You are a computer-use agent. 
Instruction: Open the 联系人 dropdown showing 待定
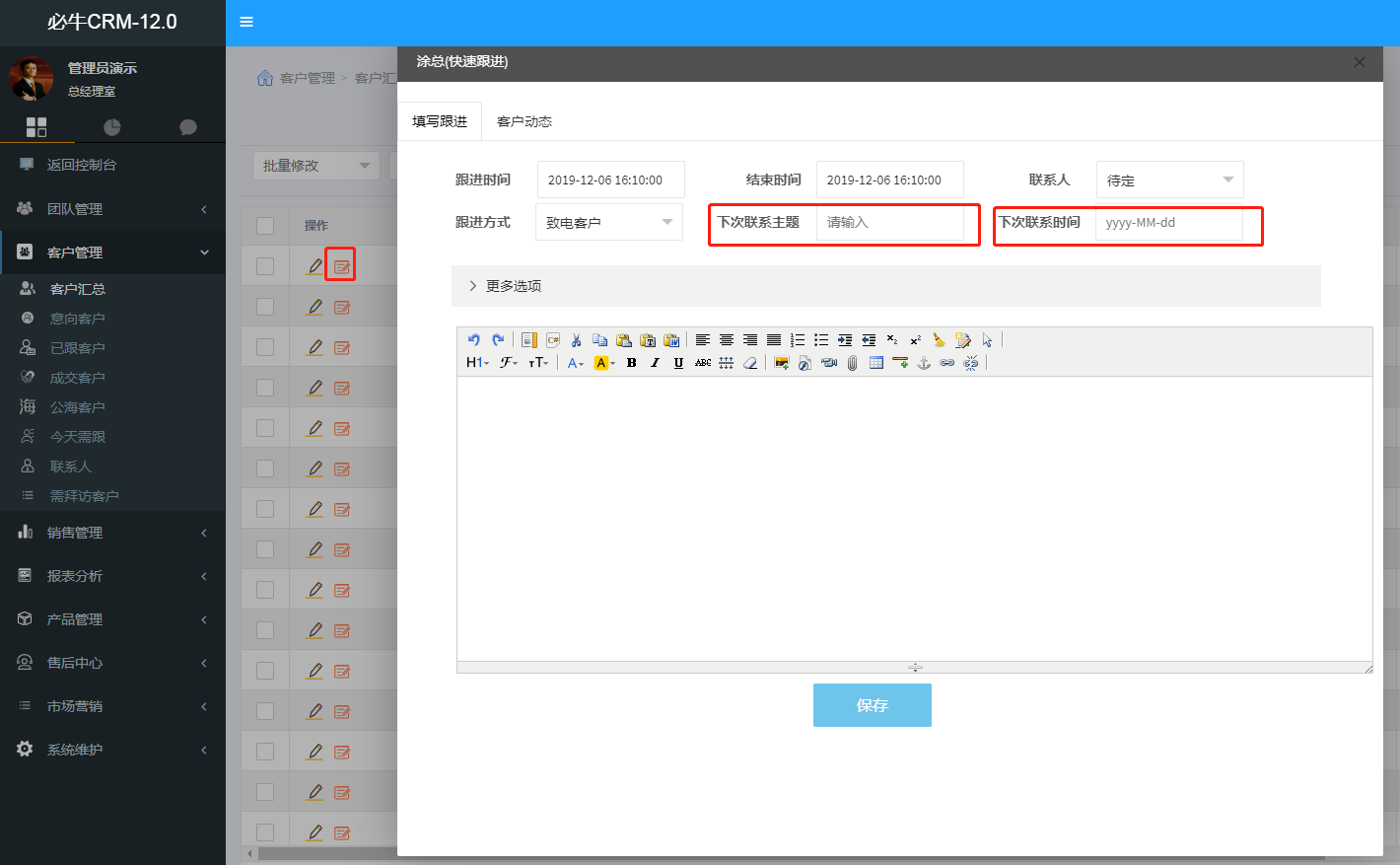pos(1170,180)
